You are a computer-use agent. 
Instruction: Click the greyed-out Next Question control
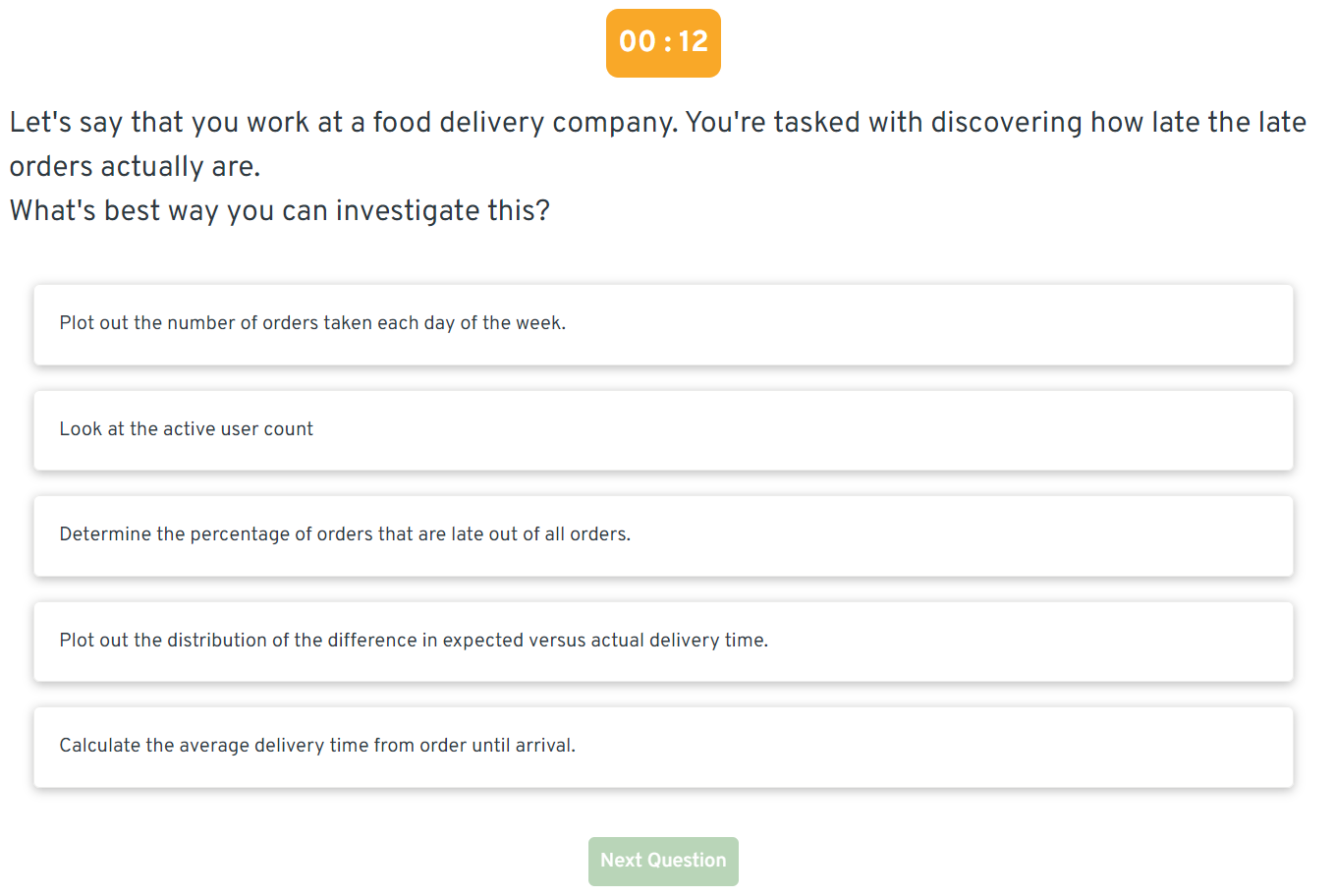tap(663, 861)
